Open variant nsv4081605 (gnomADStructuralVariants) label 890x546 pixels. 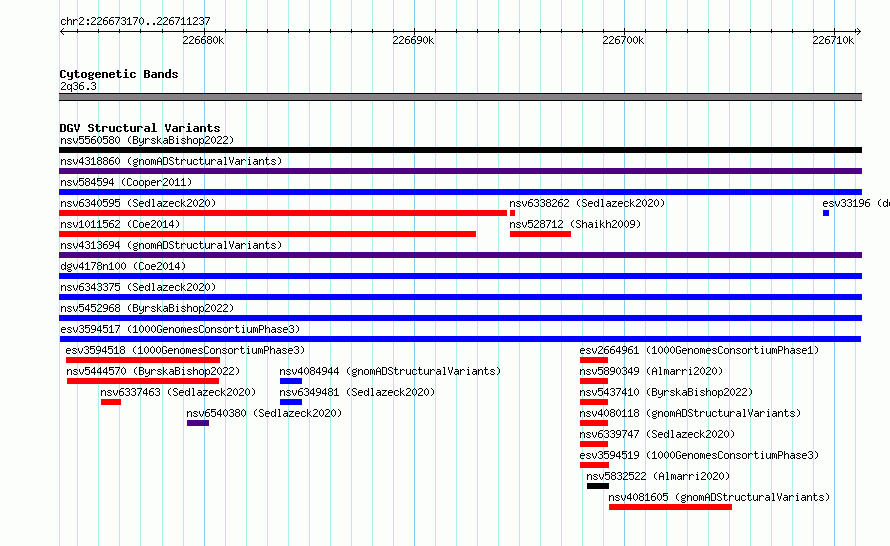coord(719,497)
